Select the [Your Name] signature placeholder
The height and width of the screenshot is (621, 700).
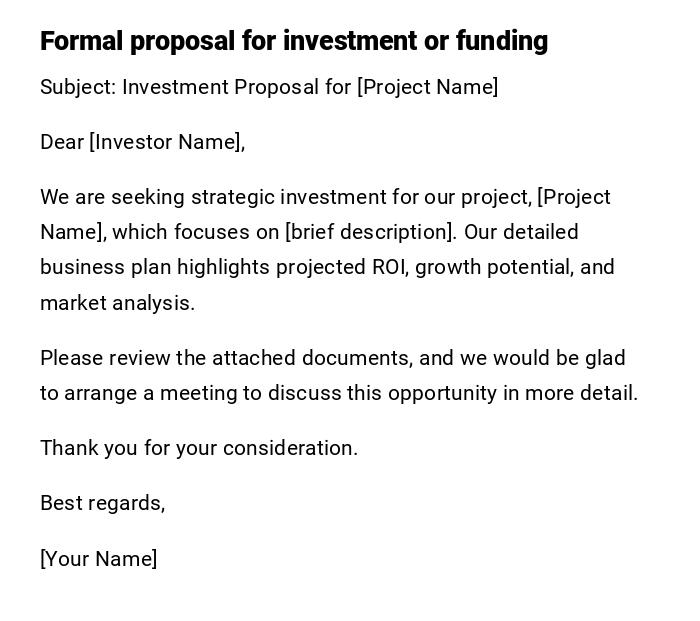[x=98, y=559]
